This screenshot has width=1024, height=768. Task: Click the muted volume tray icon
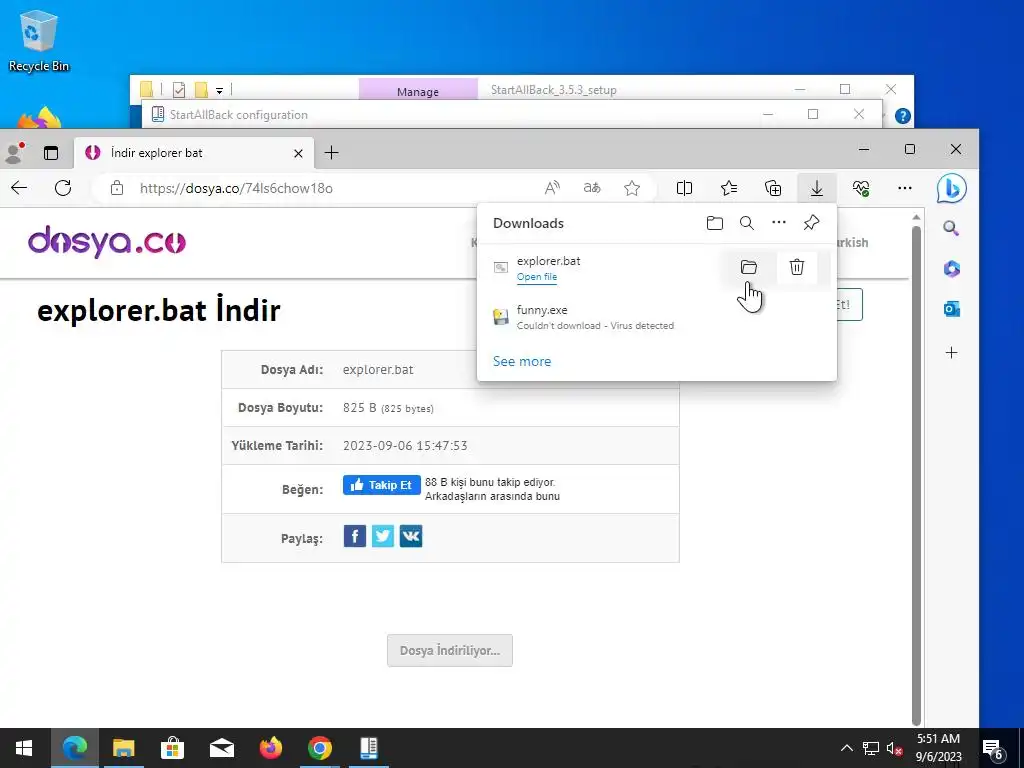point(894,749)
